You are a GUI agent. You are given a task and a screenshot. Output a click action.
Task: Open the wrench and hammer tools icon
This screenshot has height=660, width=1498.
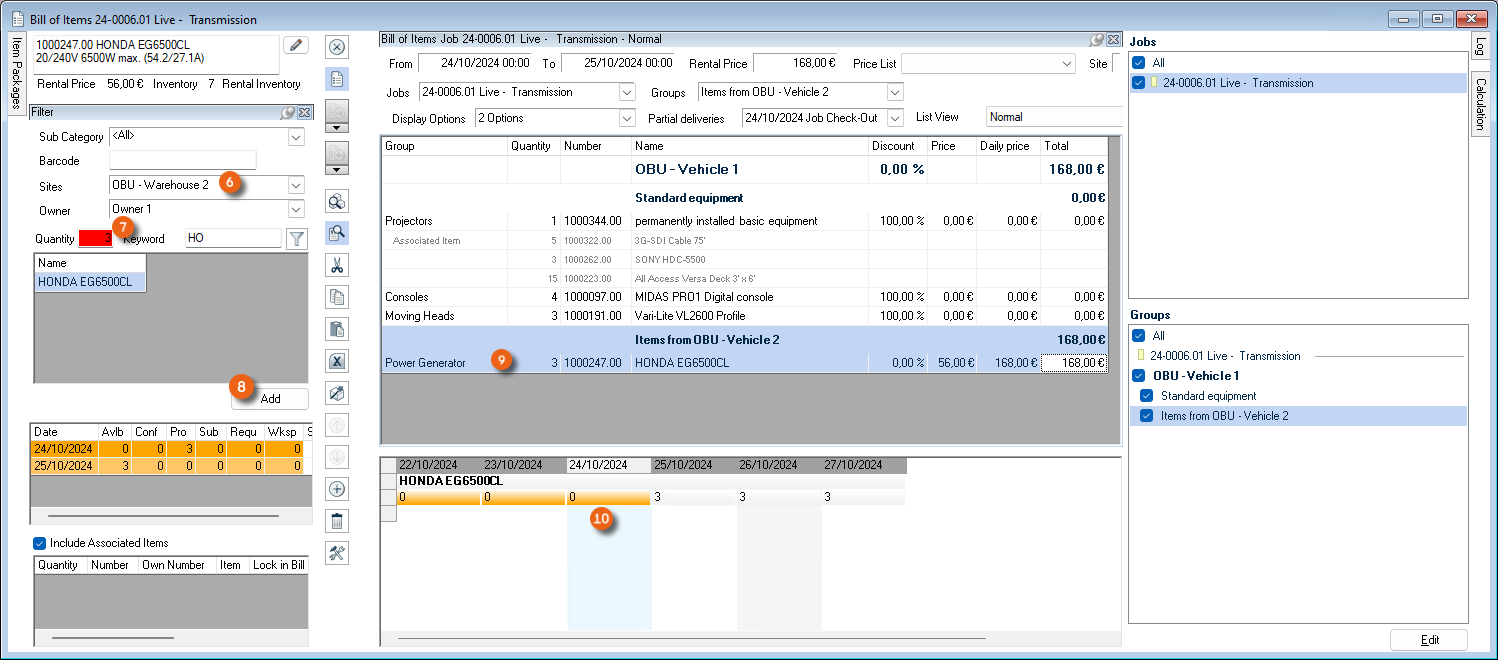tap(337, 553)
